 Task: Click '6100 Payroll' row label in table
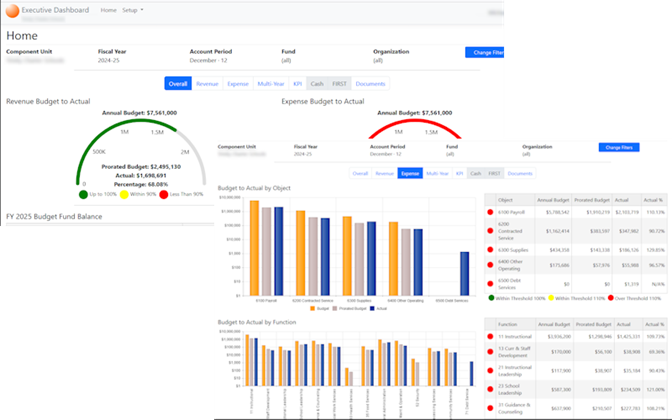pyautogui.click(x=511, y=212)
